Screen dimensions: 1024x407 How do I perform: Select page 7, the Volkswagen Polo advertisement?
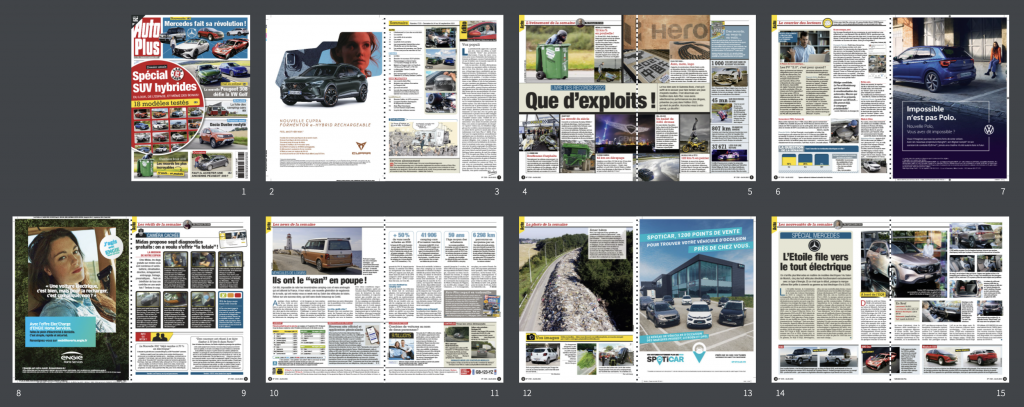950,98
